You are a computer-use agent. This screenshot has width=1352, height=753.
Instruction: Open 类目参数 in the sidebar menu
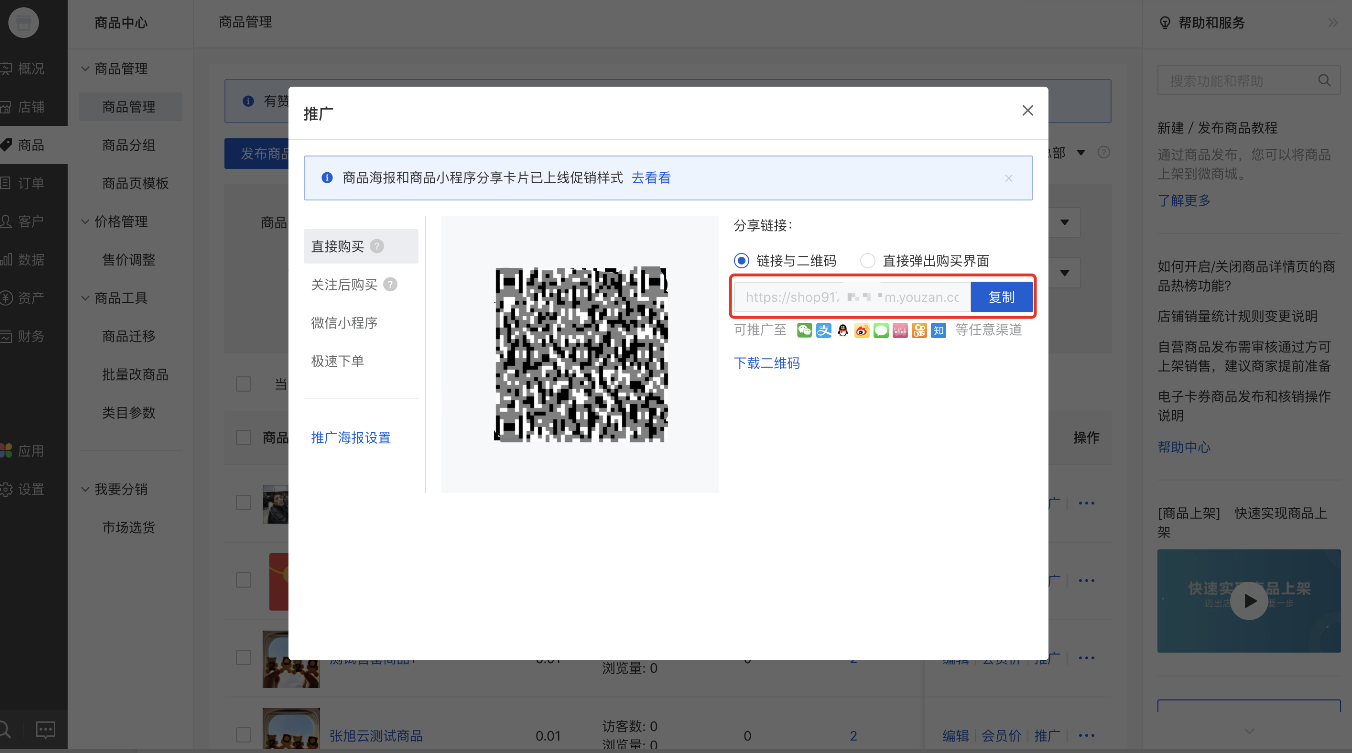(x=129, y=412)
